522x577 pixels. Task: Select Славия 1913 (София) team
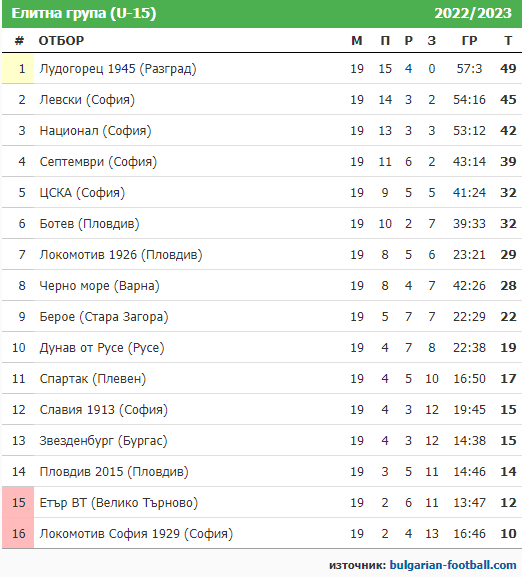(103, 410)
